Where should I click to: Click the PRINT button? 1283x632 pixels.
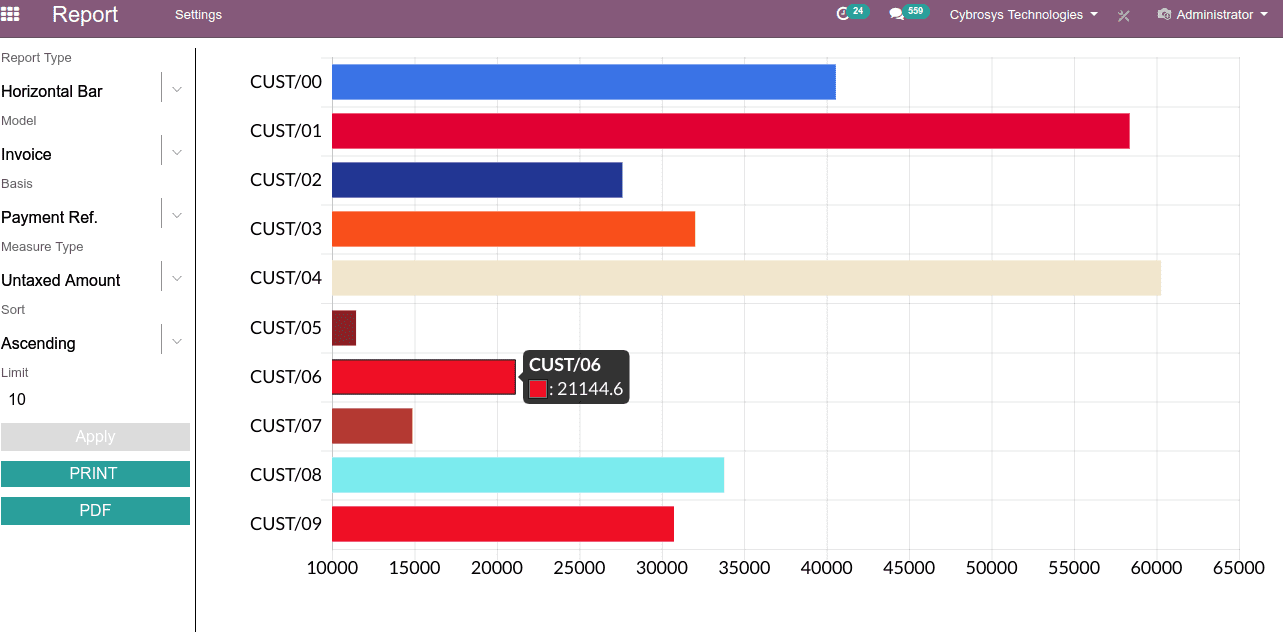coord(95,474)
